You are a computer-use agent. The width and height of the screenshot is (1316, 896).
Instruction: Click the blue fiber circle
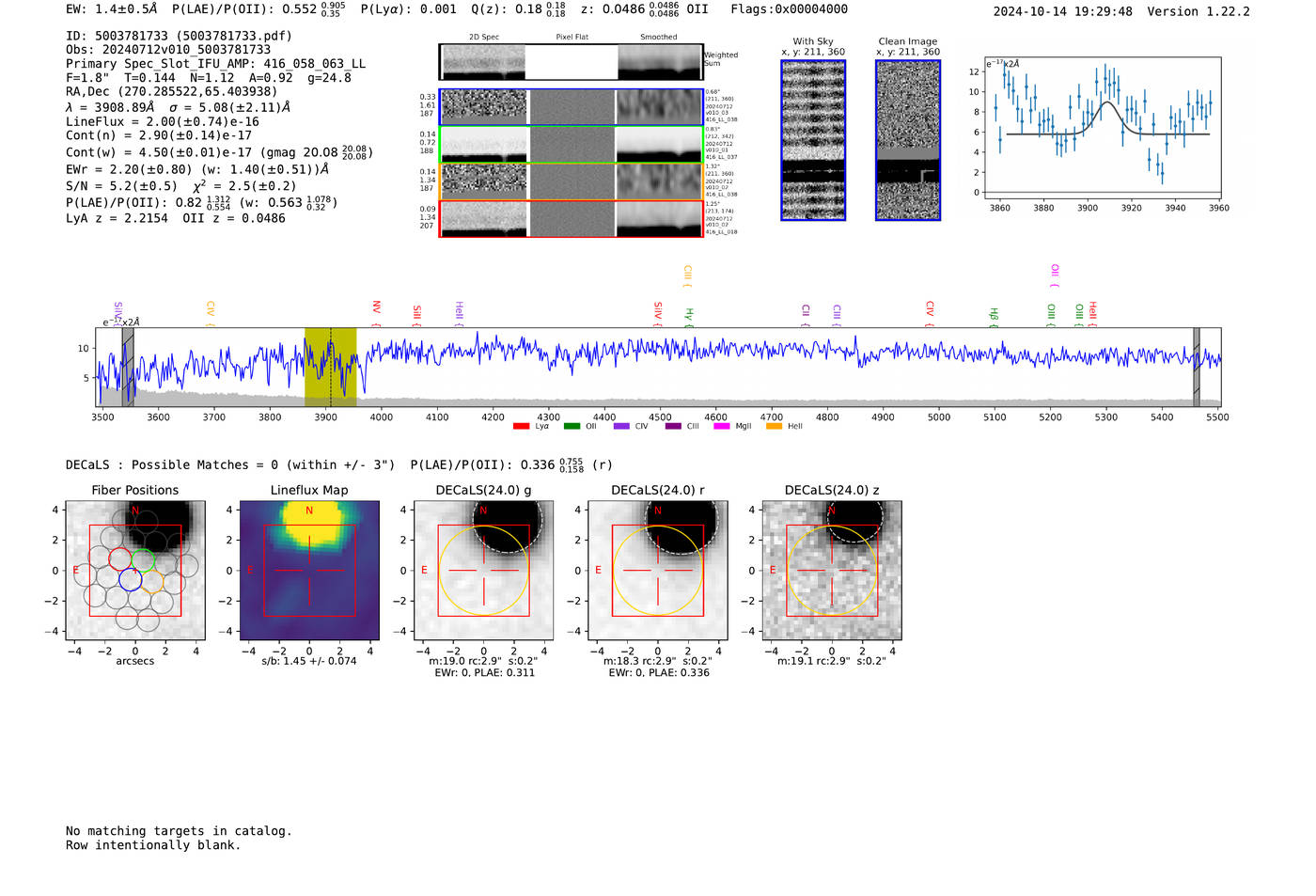click(x=131, y=580)
